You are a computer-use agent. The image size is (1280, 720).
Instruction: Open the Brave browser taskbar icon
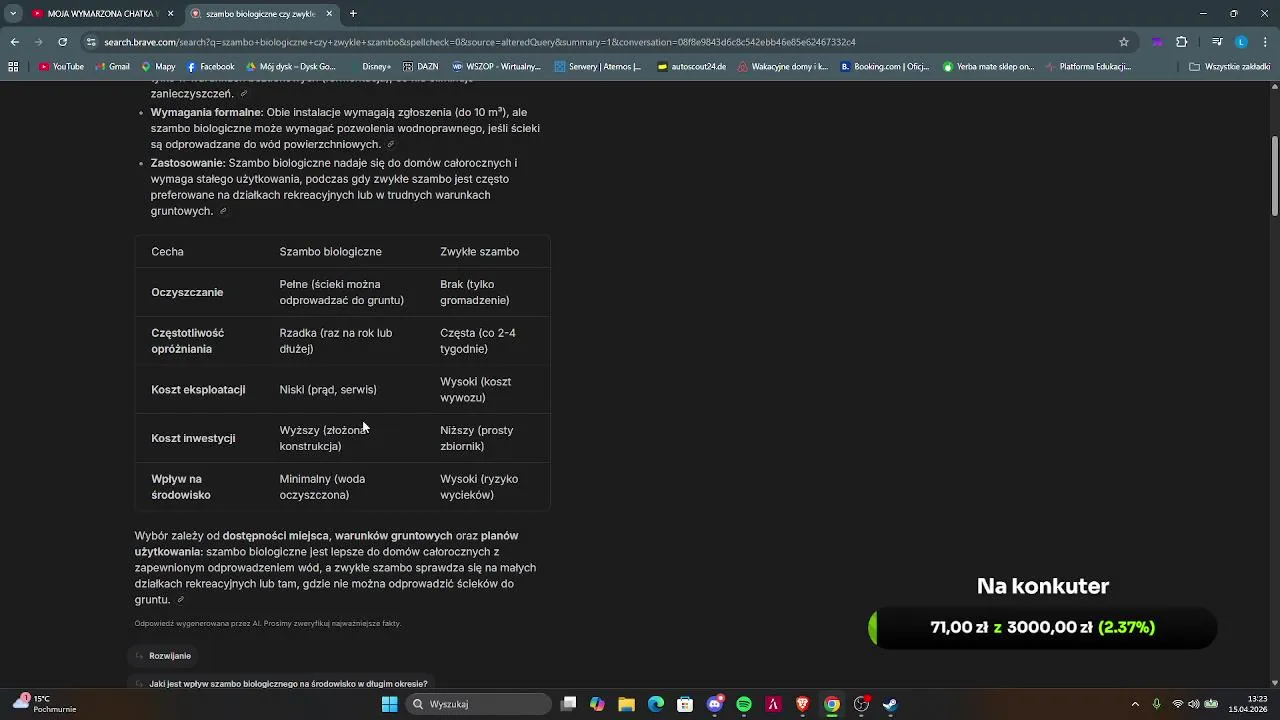pos(802,704)
